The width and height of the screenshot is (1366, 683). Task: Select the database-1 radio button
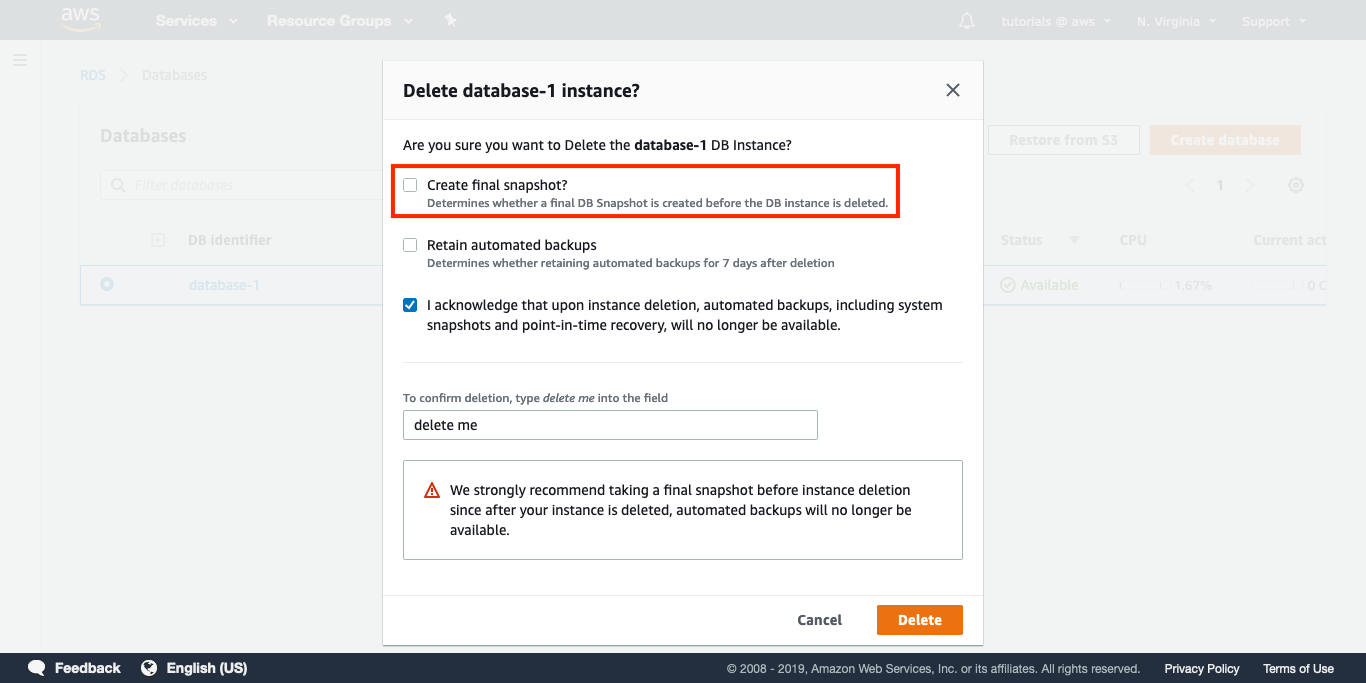click(x=107, y=285)
